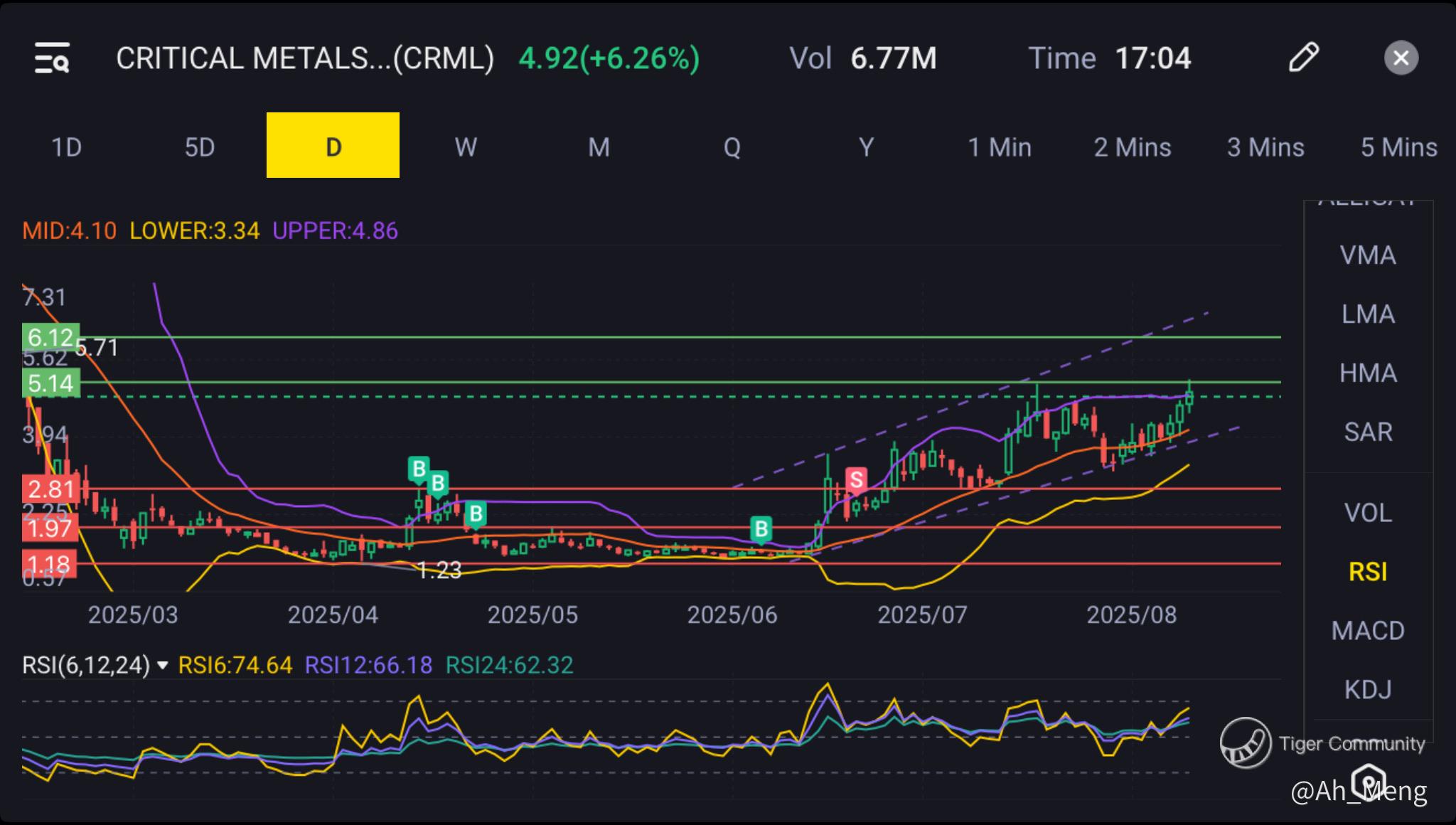Open the stock search list icon
Image resolution: width=1456 pixels, height=825 pixels.
(x=52, y=58)
